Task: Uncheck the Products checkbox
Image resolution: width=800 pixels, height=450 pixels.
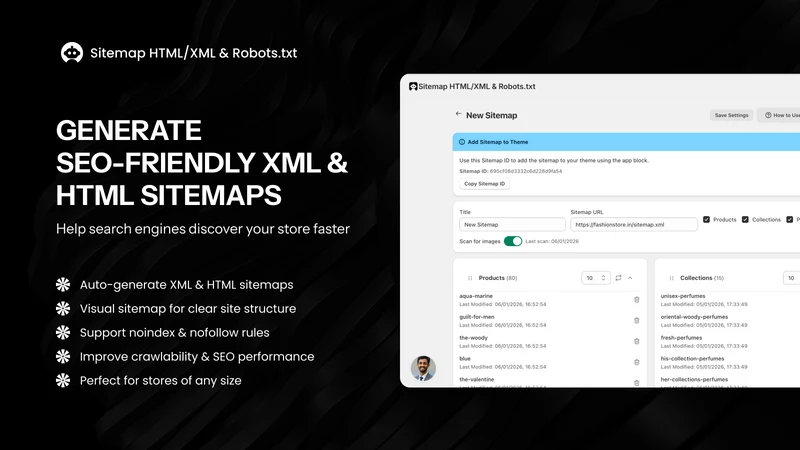Action: pos(706,219)
